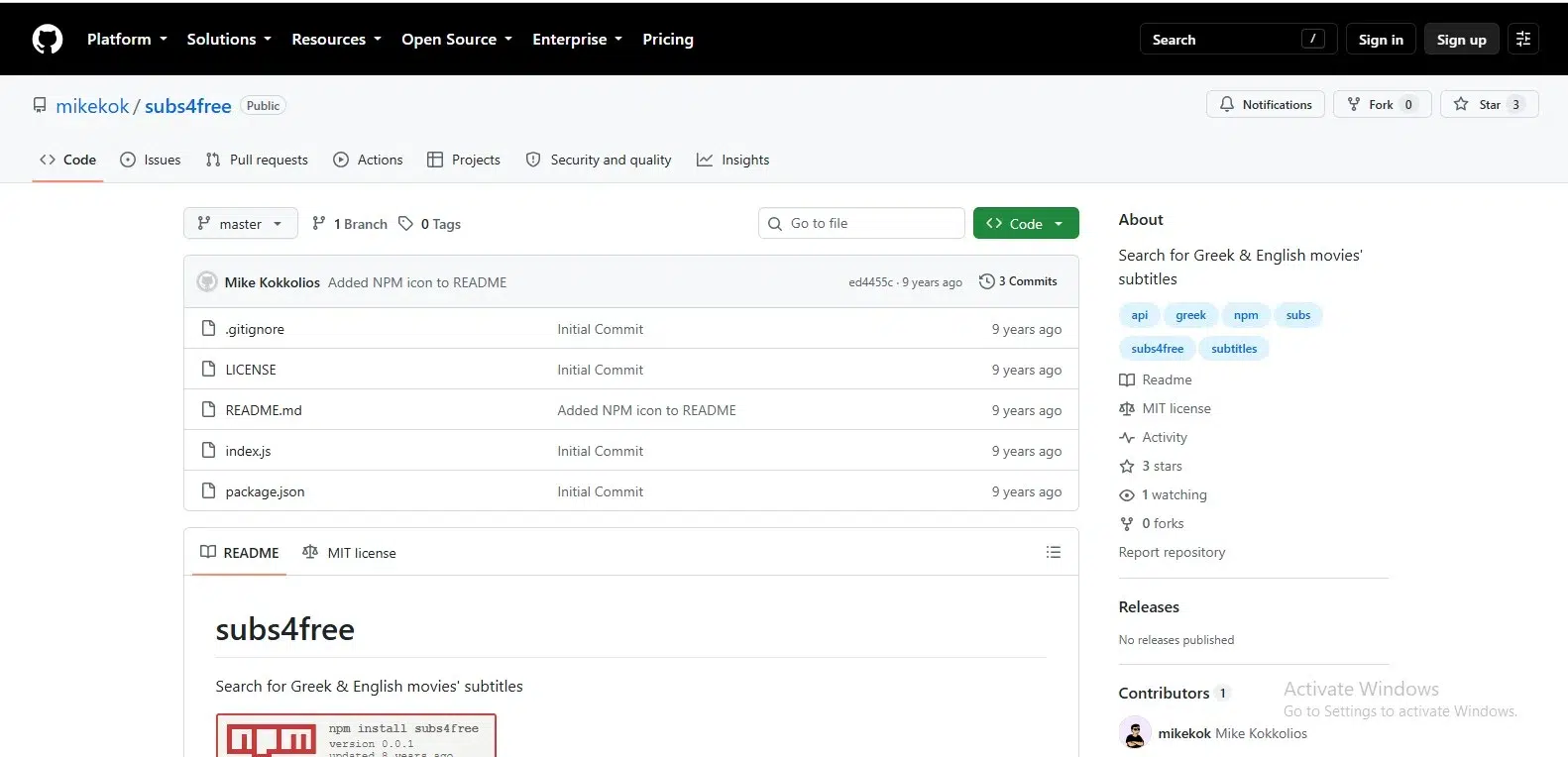Click the file icon next to package.json
The image size is (1568, 757).
(208, 490)
